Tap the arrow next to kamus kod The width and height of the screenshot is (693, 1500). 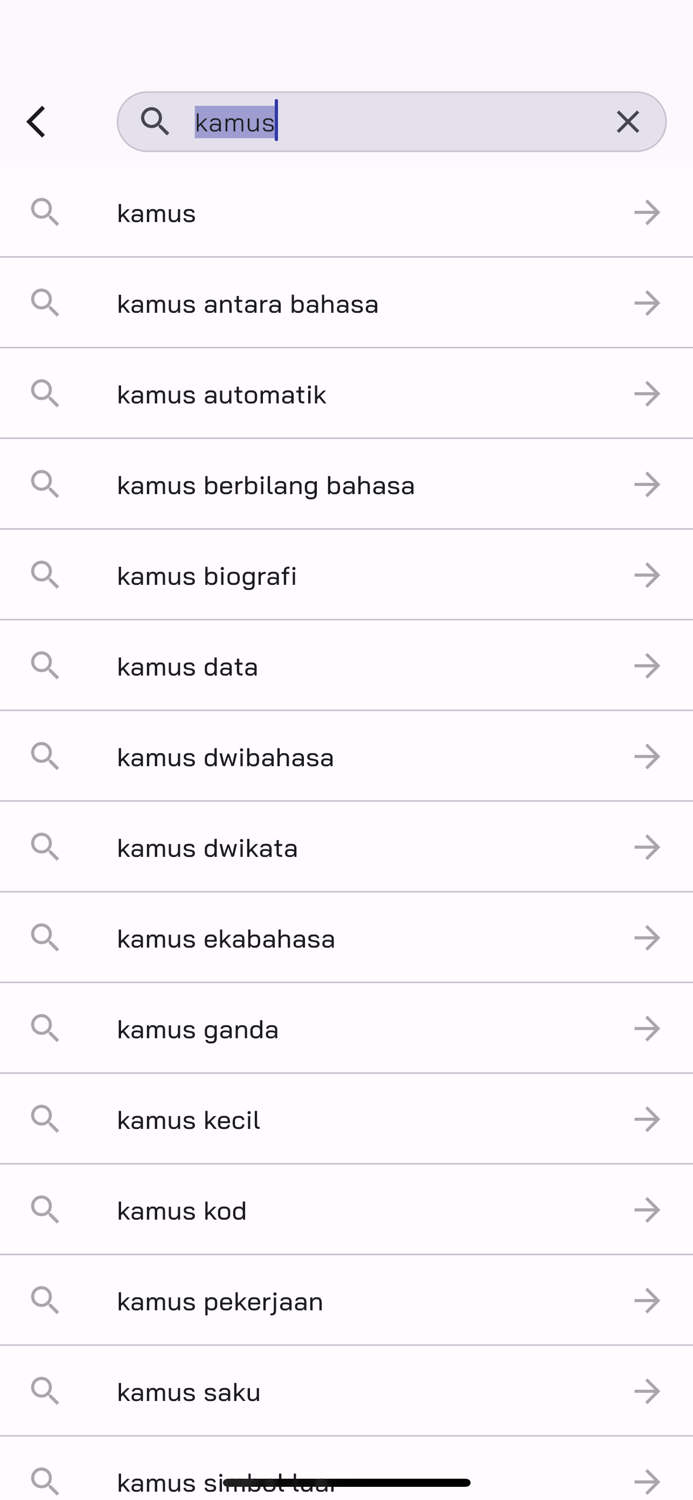coord(647,1209)
